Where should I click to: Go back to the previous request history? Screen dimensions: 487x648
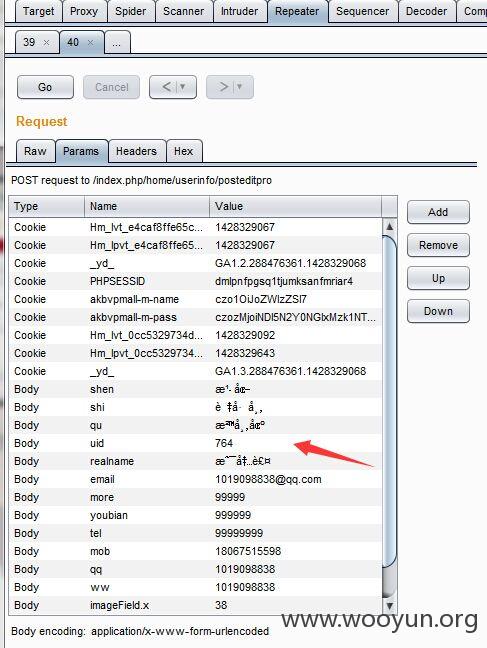pos(167,87)
